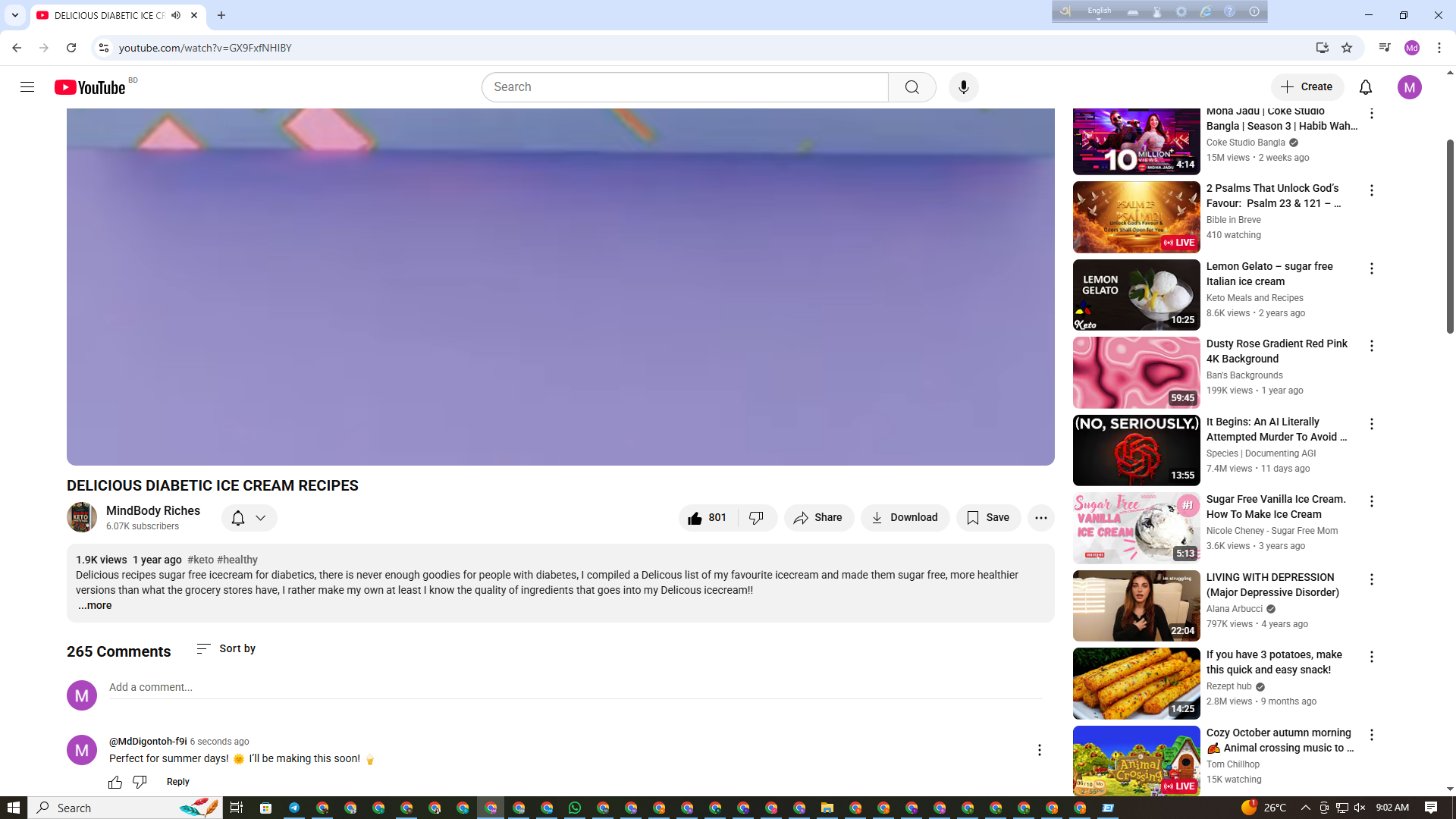Click the page vertical scrollbar thumb
The height and width of the screenshot is (819, 1456).
[1450, 235]
